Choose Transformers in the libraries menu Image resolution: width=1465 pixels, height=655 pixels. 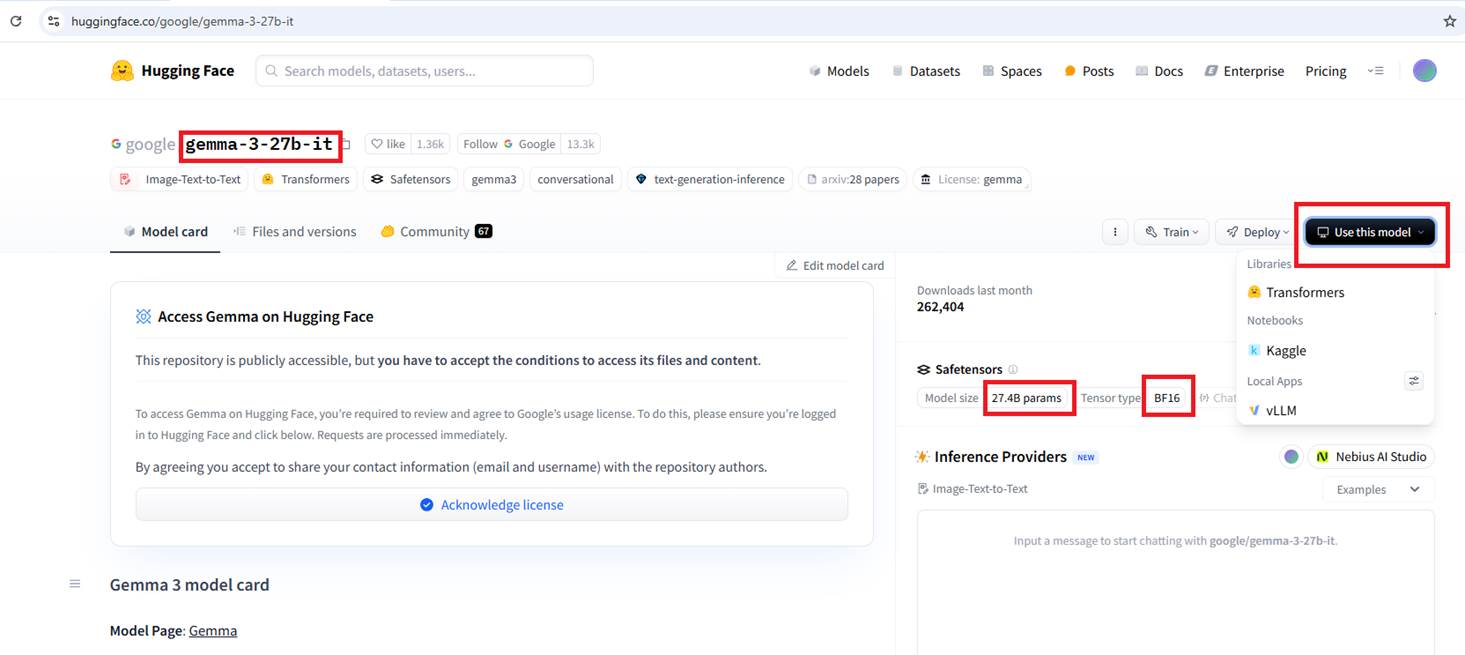1335,292
